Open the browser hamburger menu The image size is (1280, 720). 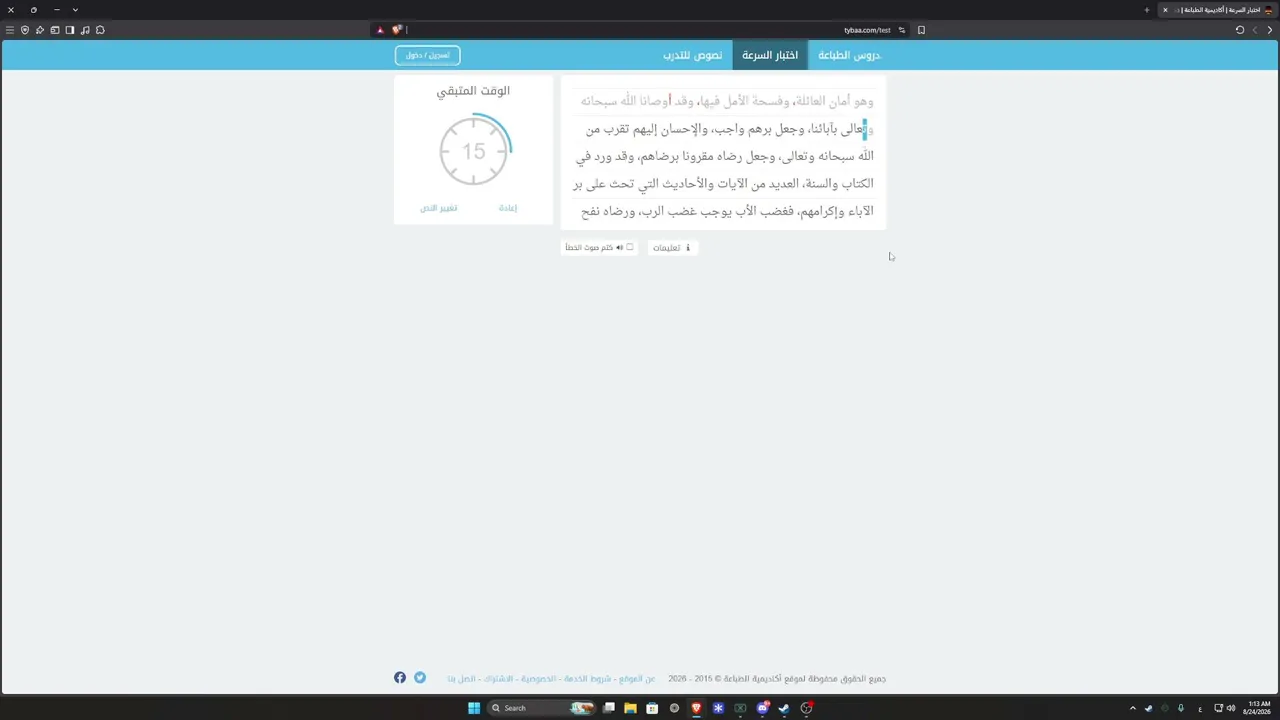pos(10,30)
